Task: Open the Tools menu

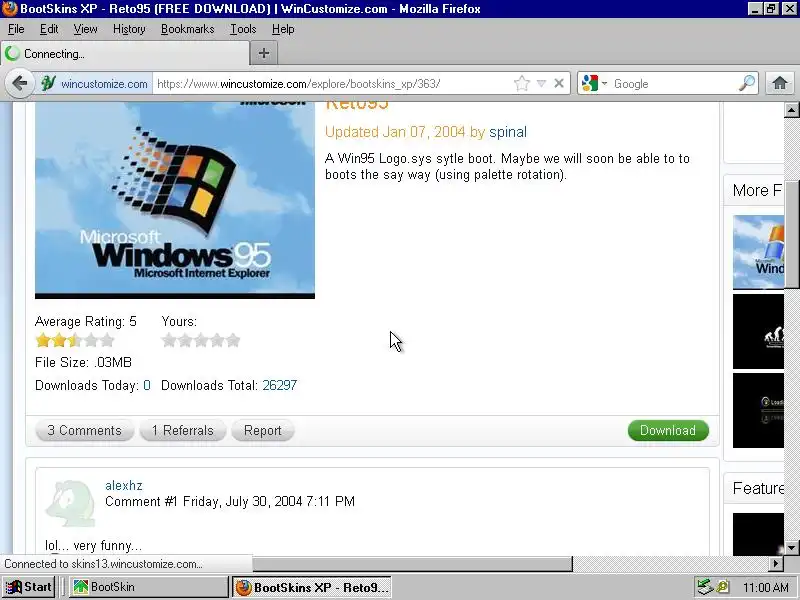Action: (x=243, y=29)
